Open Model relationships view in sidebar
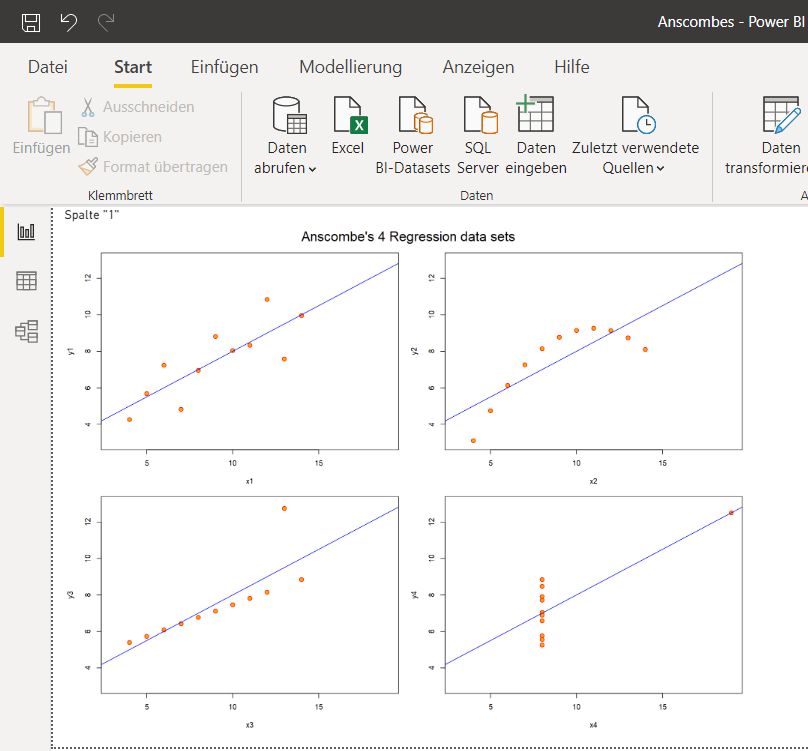The height and width of the screenshot is (751, 808). 26,331
